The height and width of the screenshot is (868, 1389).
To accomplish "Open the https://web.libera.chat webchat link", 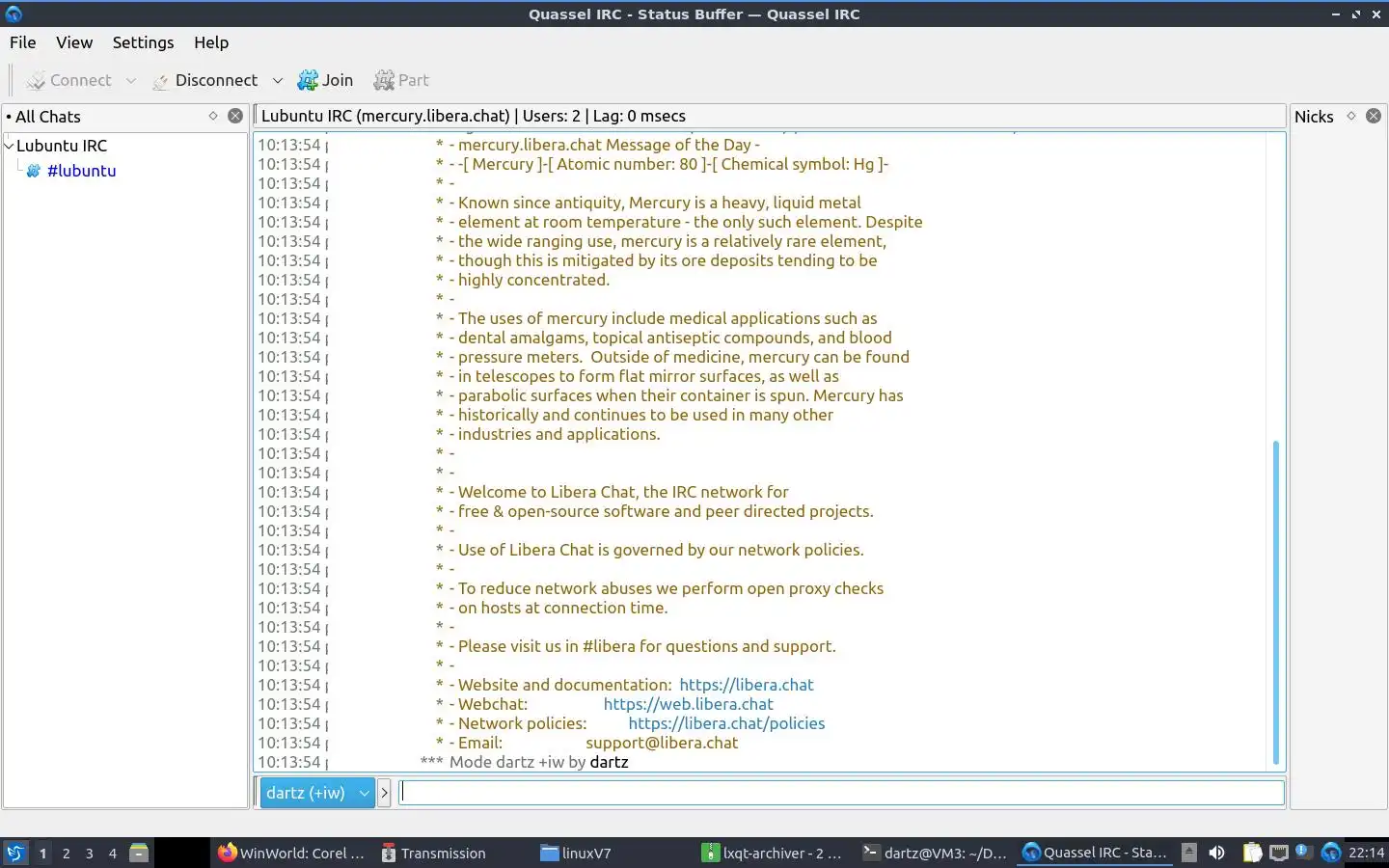I will 688,704.
